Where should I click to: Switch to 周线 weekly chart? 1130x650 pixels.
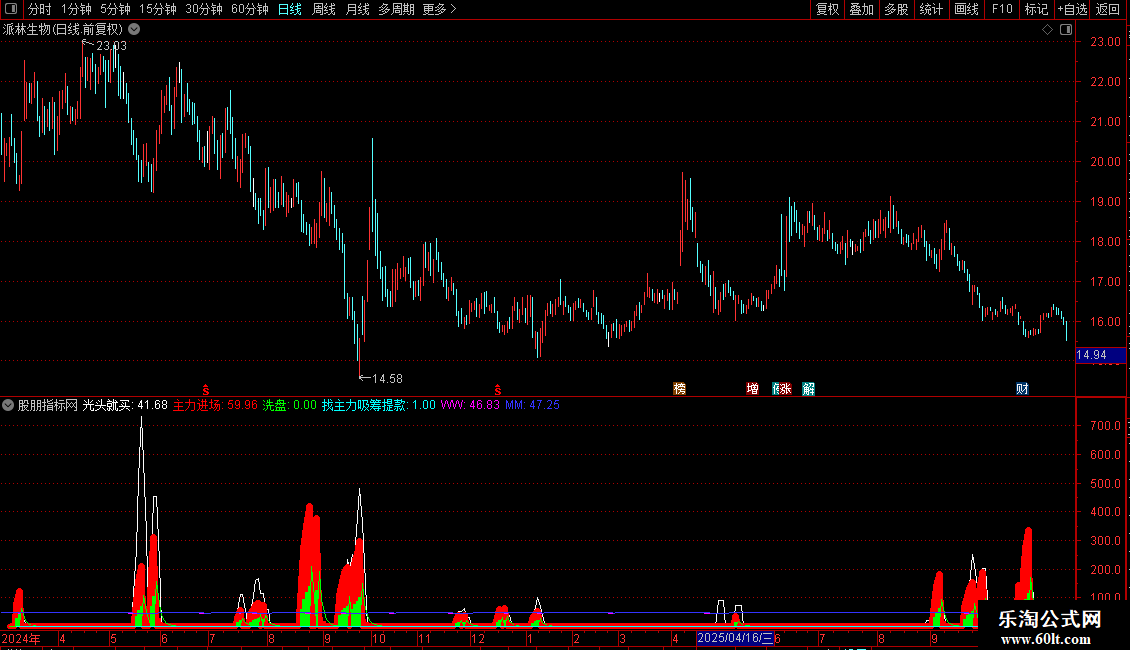click(324, 9)
